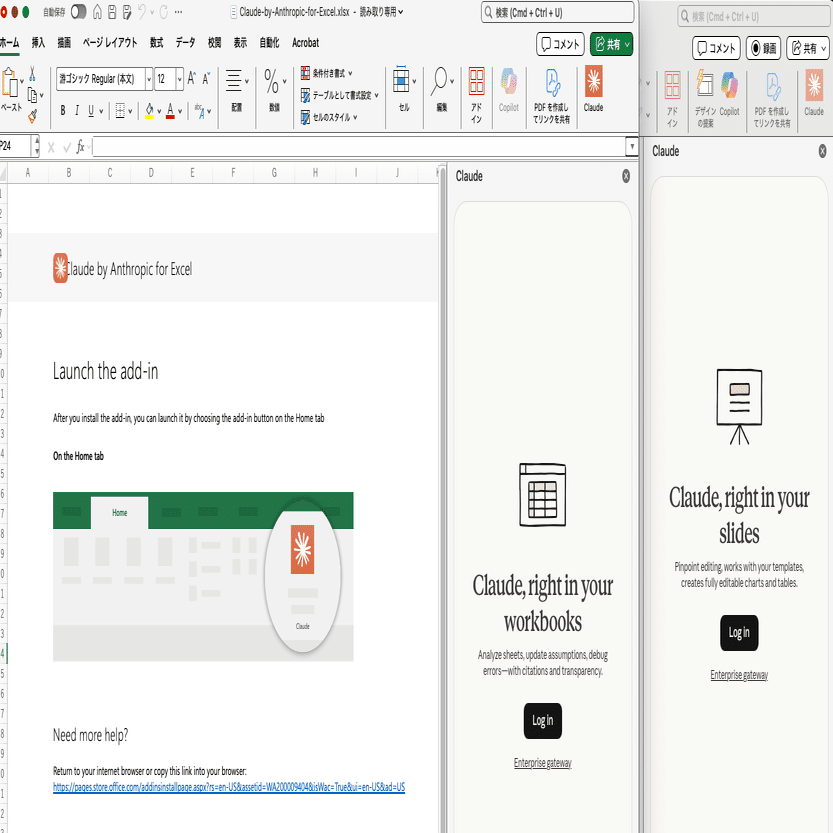Open the データ tab
Screen dimensions: 833x833
[185, 42]
